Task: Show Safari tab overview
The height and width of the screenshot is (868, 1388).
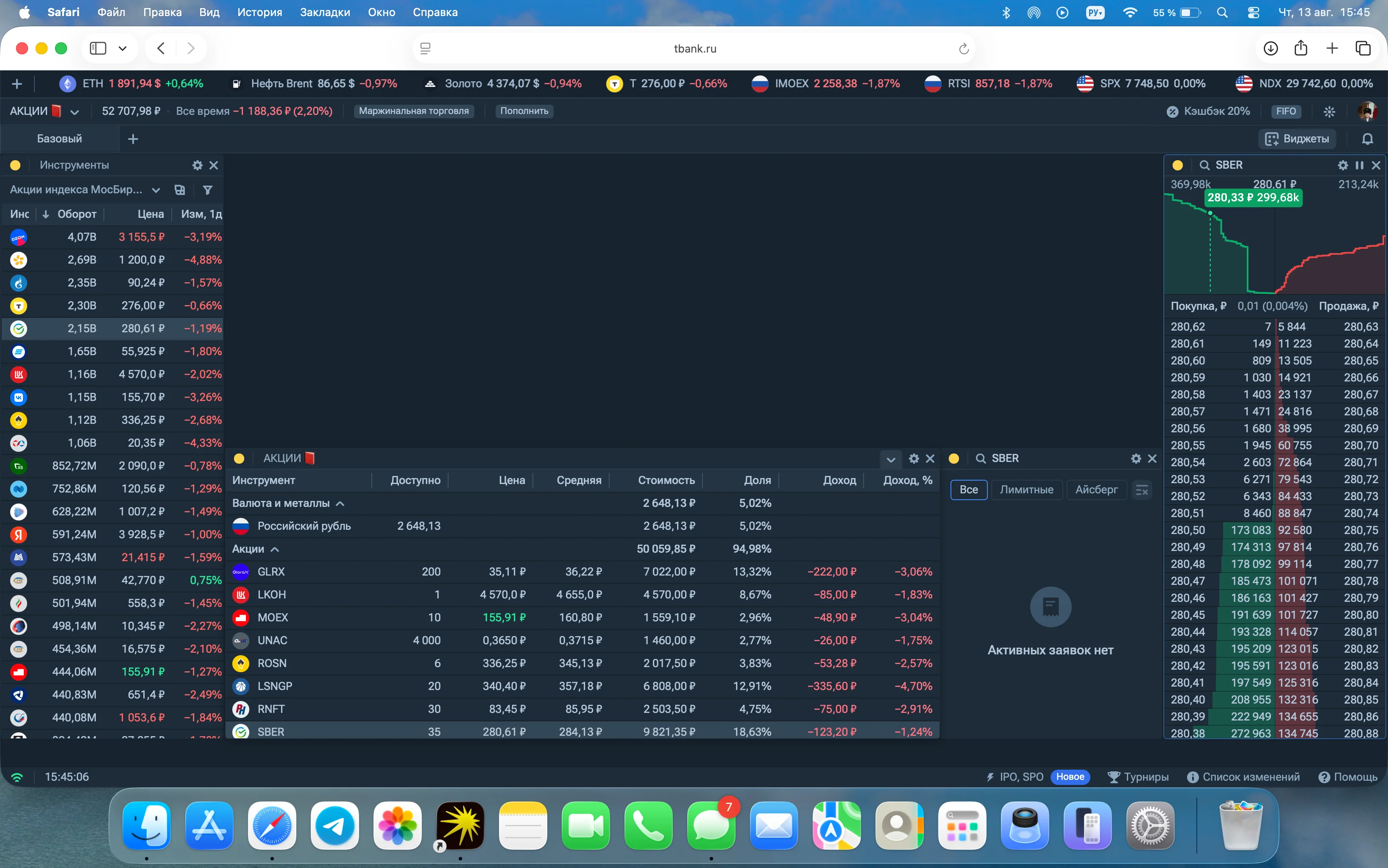Action: tap(1363, 49)
